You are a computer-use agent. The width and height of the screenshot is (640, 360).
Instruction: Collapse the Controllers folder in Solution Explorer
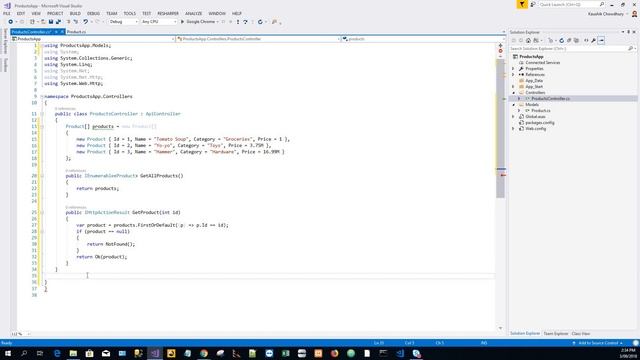pyautogui.click(x=513, y=93)
